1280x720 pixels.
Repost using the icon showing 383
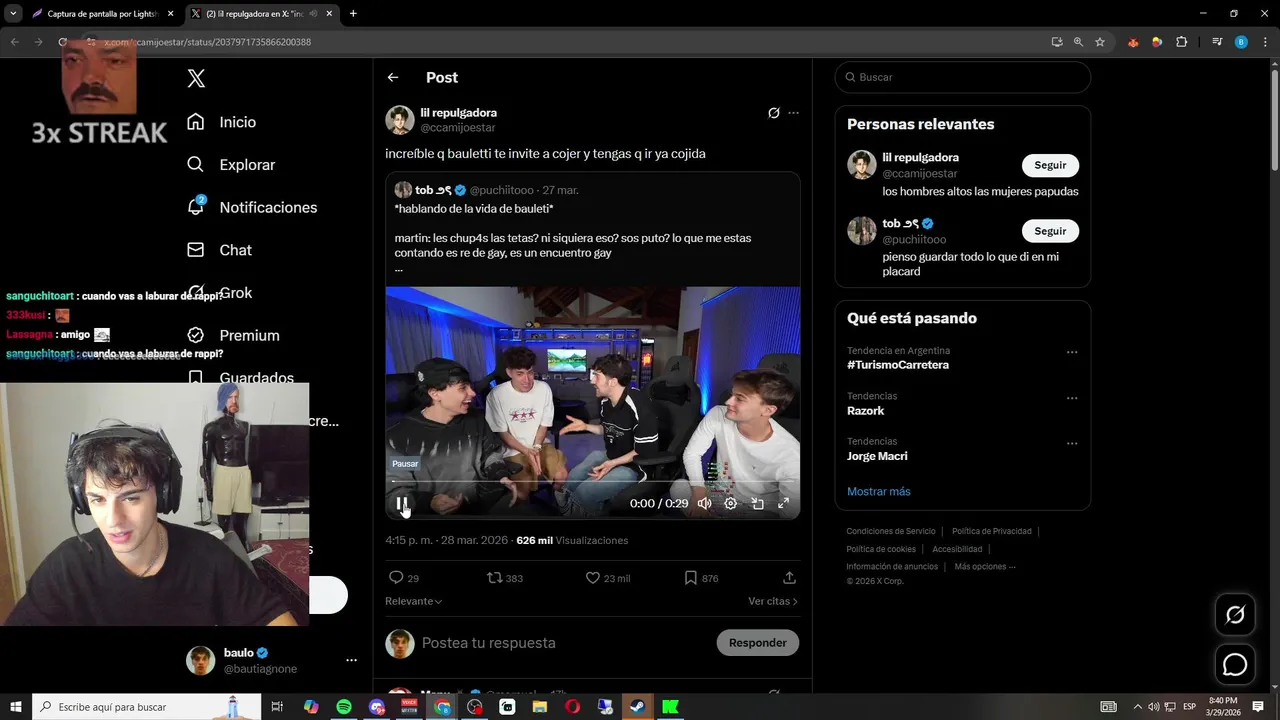point(504,578)
